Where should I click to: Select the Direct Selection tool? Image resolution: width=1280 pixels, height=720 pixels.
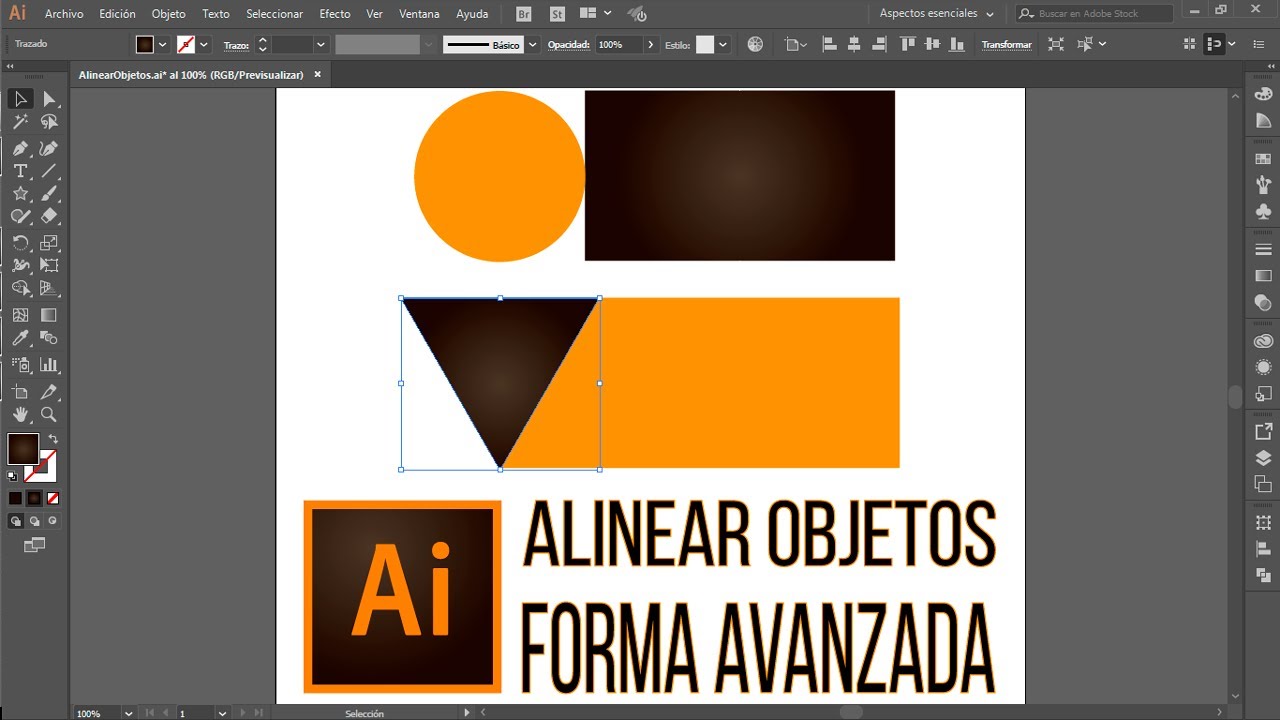coord(49,98)
